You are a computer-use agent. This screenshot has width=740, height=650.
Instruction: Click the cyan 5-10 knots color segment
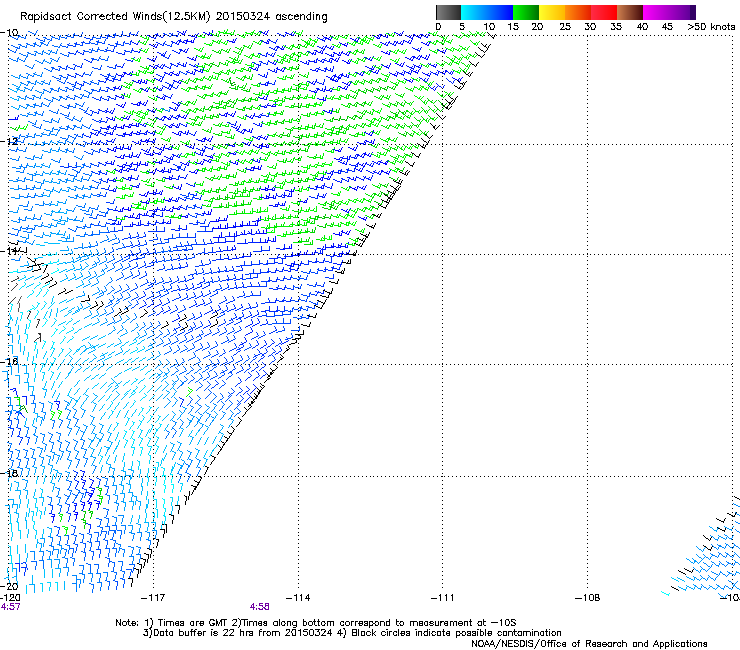(474, 12)
